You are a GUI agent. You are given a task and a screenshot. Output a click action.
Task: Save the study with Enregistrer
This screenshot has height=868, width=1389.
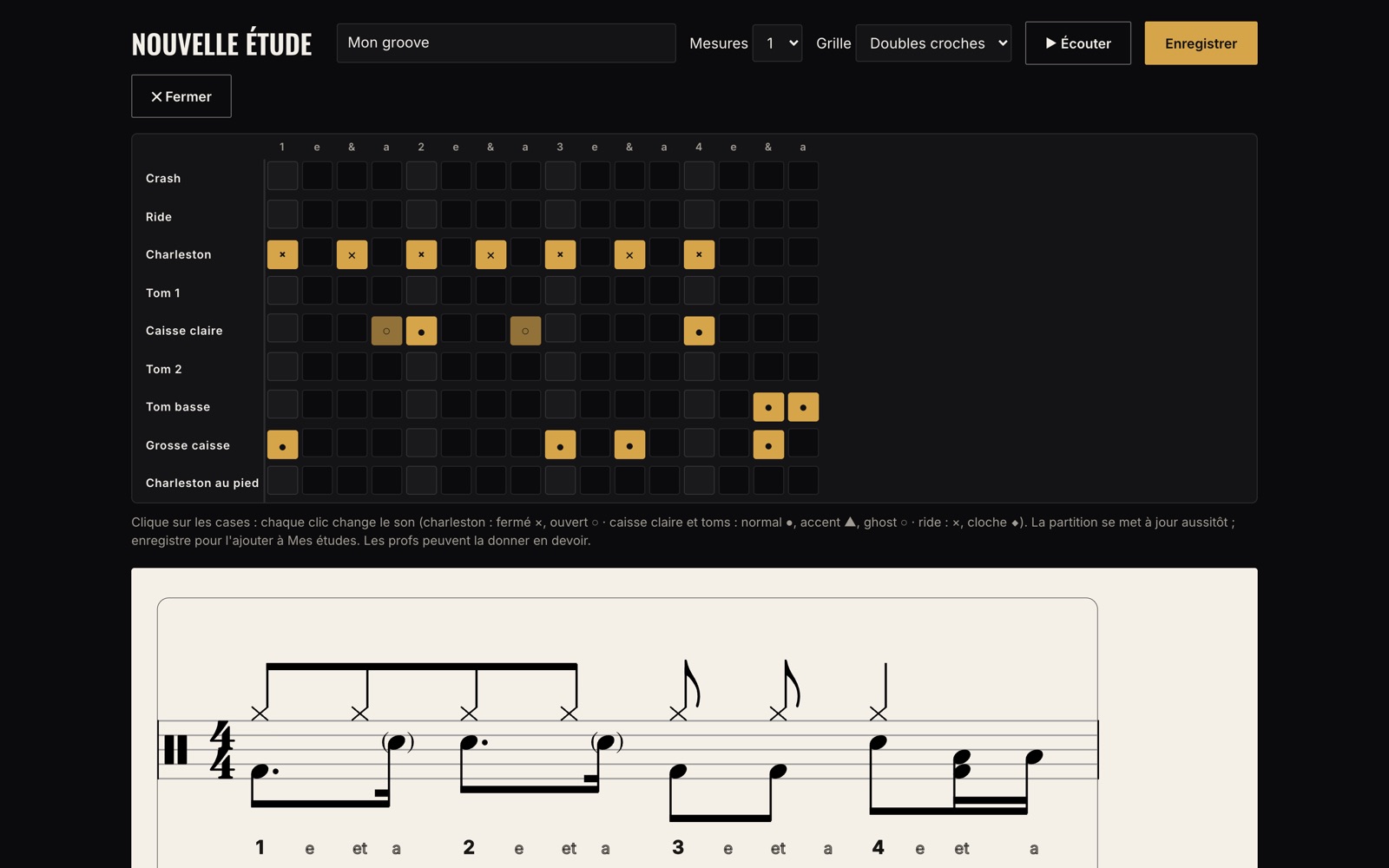point(1201,43)
